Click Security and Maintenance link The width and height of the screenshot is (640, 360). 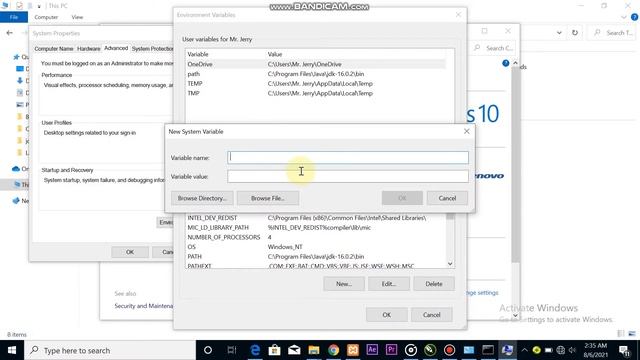[x=143, y=306]
